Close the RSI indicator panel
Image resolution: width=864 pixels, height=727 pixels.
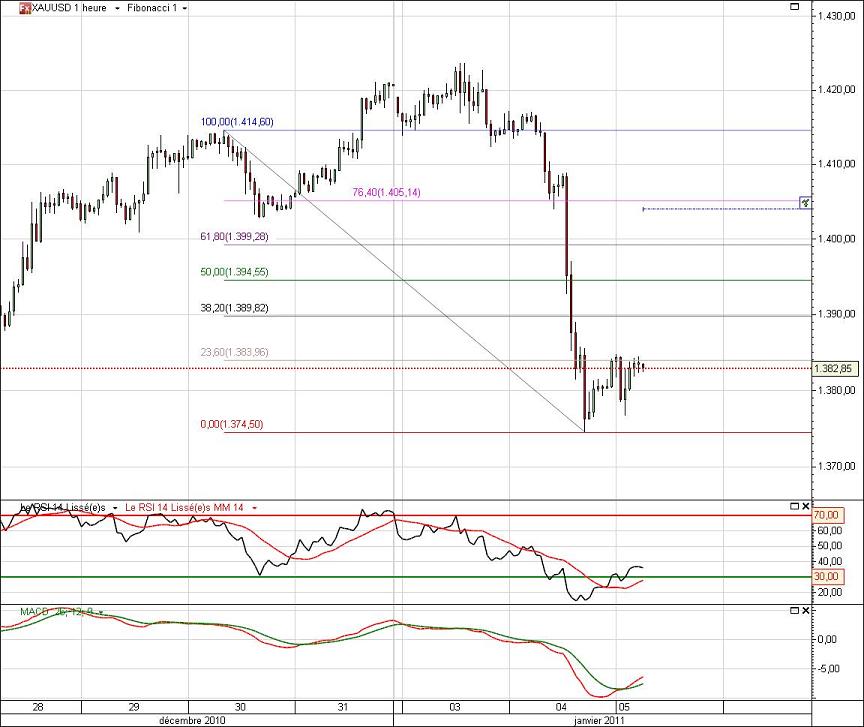click(x=806, y=506)
